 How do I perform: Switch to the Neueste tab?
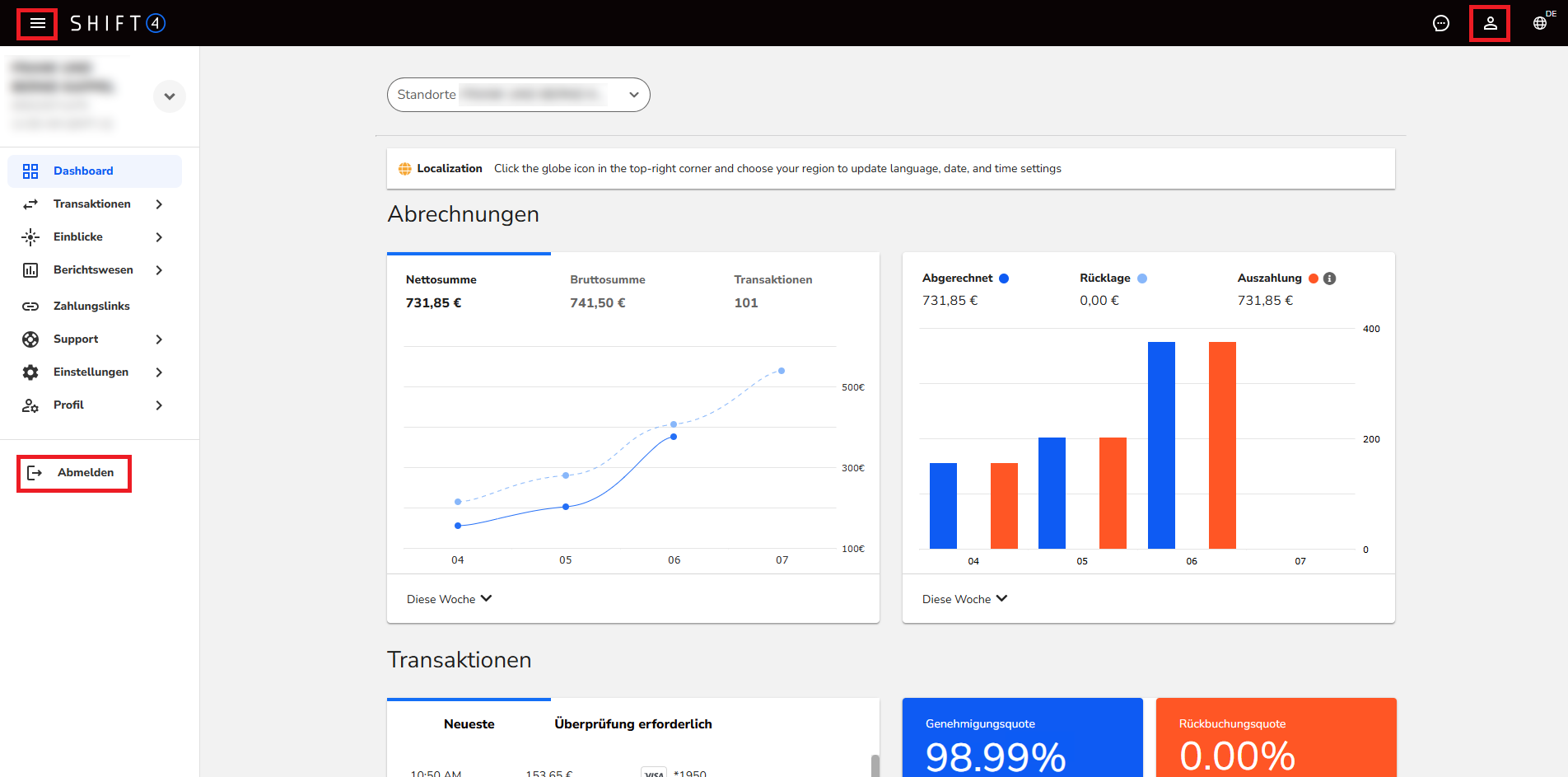(469, 724)
